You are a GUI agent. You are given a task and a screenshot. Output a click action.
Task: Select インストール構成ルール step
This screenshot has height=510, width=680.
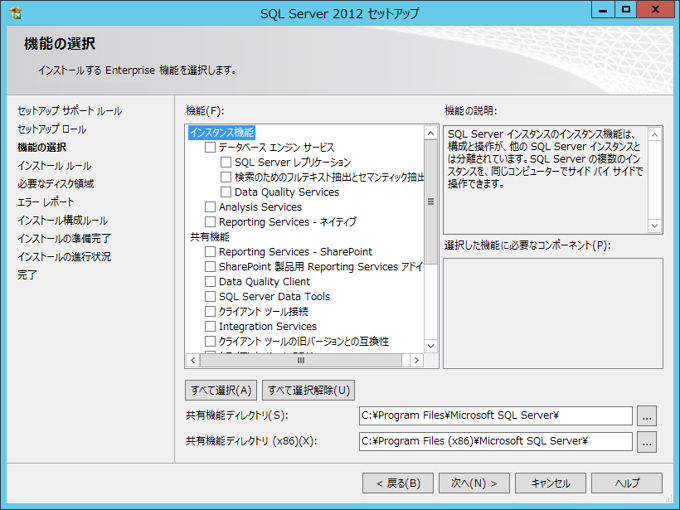point(62,220)
